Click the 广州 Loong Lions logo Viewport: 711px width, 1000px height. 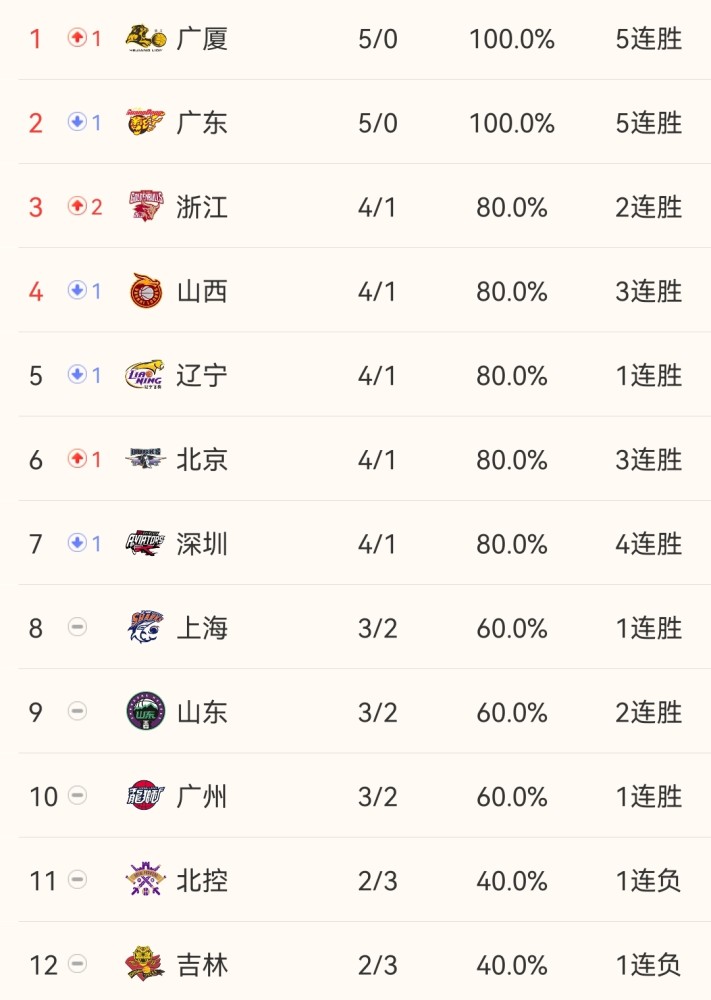point(145,795)
